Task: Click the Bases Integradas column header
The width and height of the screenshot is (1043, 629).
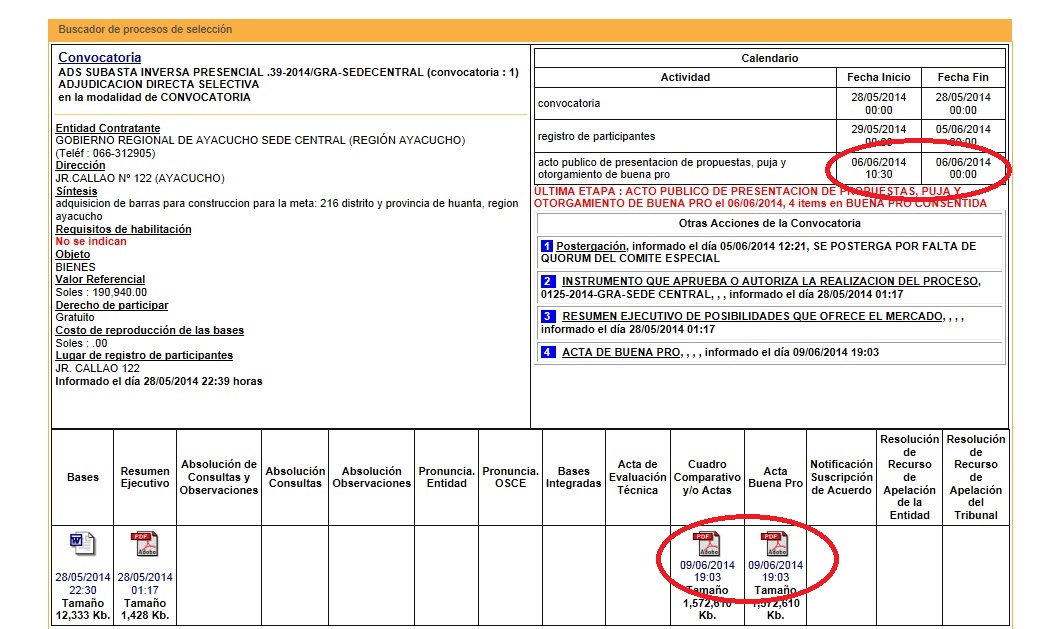Action: [573, 477]
